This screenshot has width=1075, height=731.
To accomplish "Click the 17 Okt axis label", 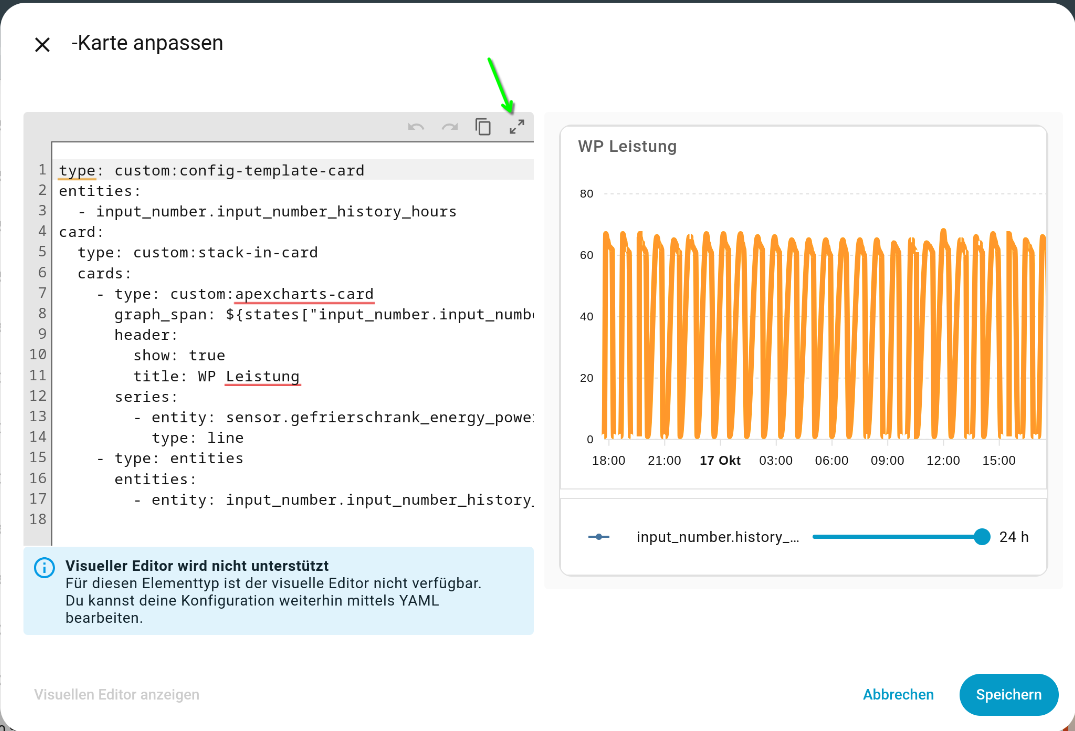I will (x=720, y=460).
